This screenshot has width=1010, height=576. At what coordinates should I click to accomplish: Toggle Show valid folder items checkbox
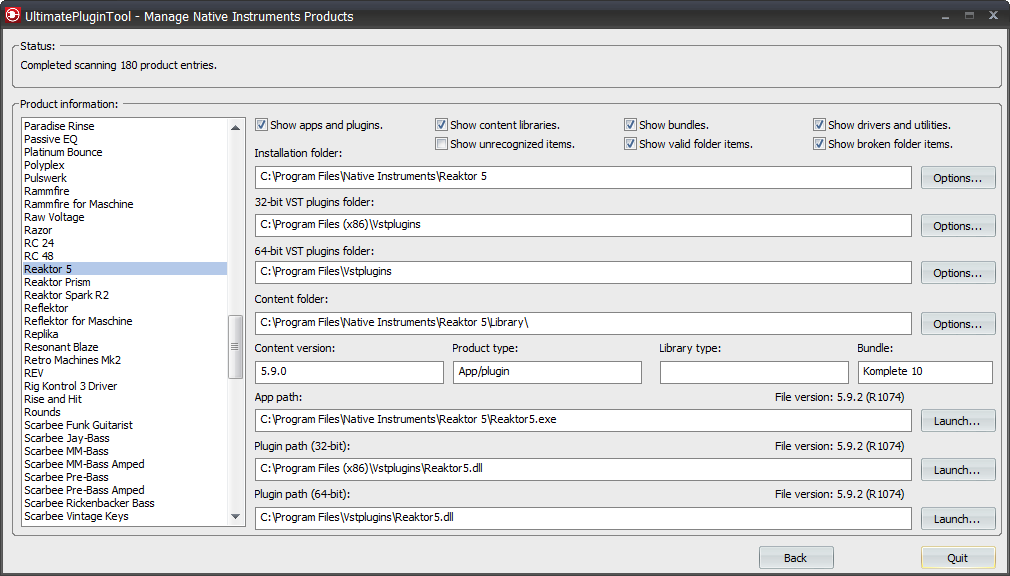tap(630, 144)
